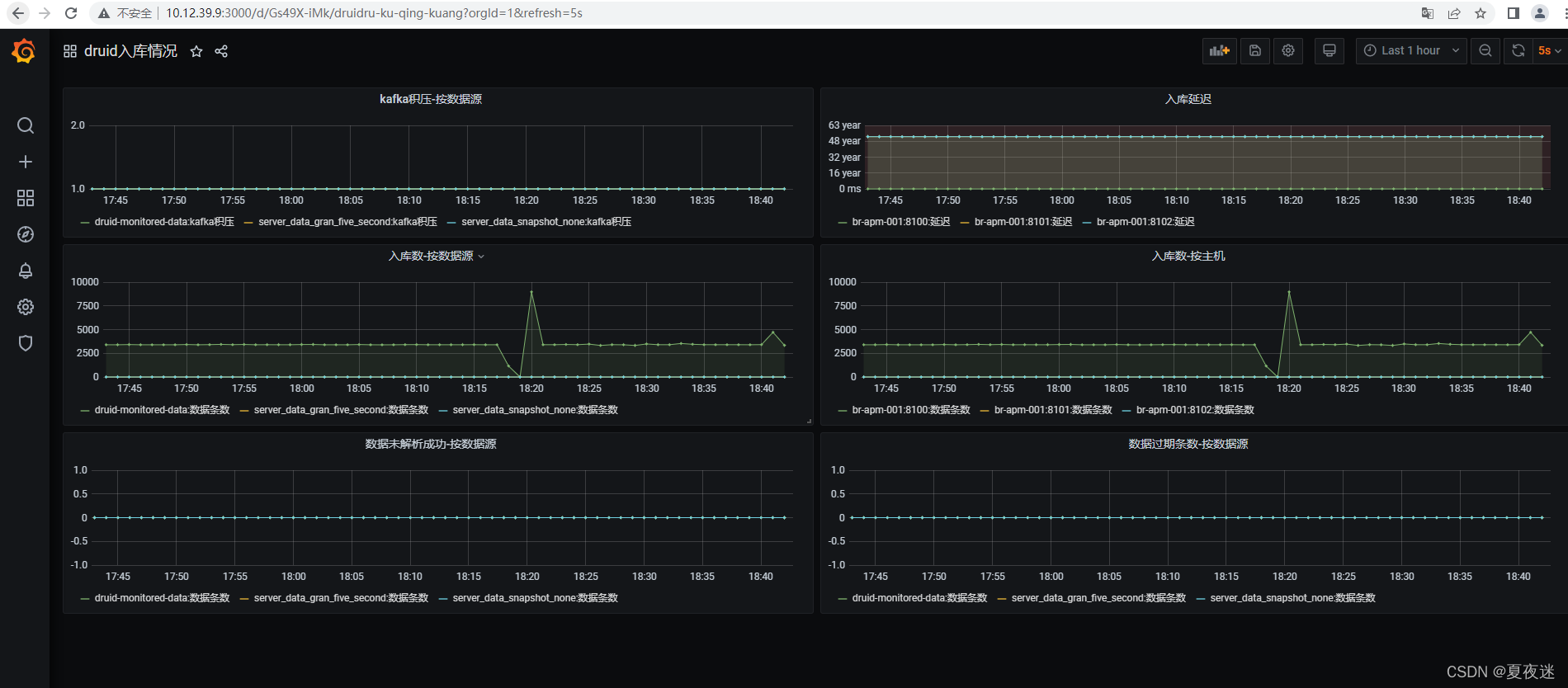
Task: Toggle 入库数-按数据源 server_data_gran_five_second:数据条数 legend
Action: (341, 410)
